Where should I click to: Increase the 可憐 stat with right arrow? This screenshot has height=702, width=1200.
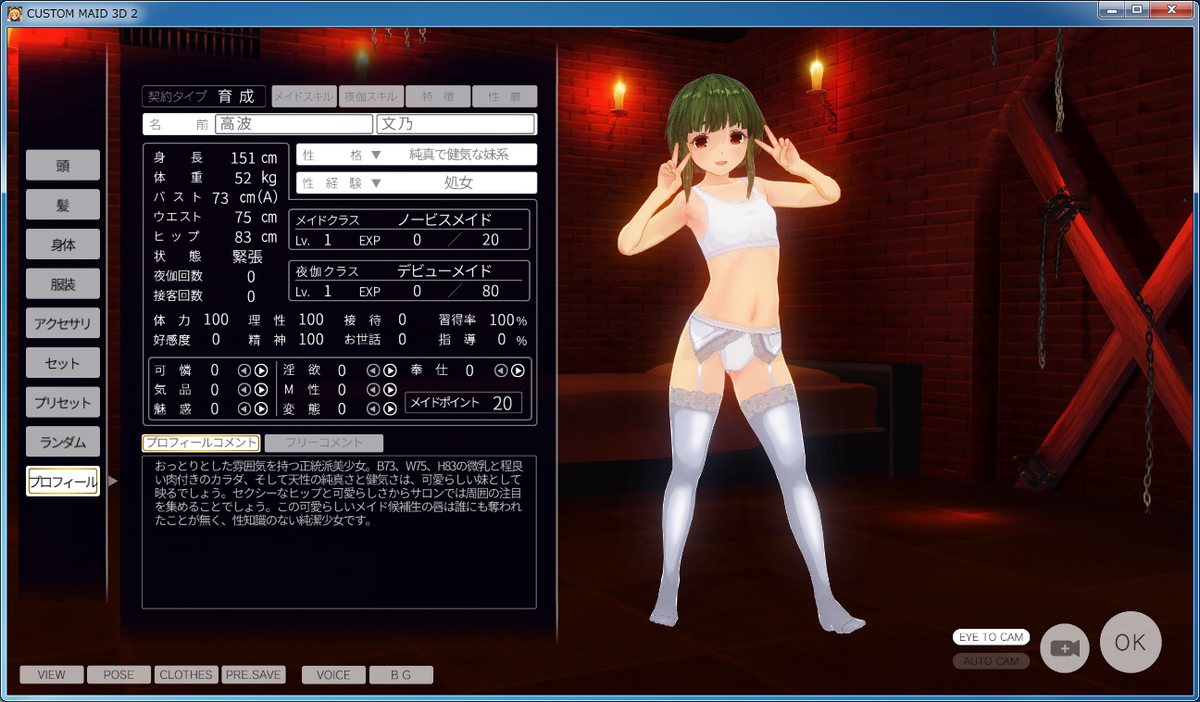click(x=261, y=370)
